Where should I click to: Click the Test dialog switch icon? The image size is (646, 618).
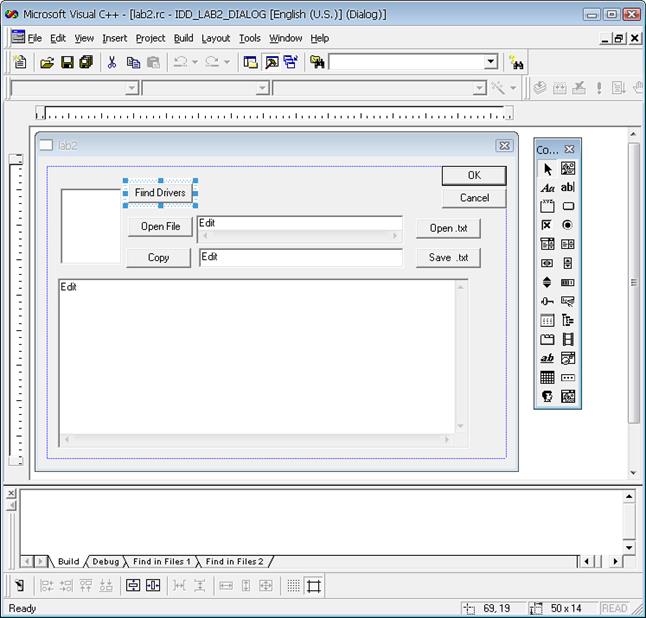click(19, 585)
